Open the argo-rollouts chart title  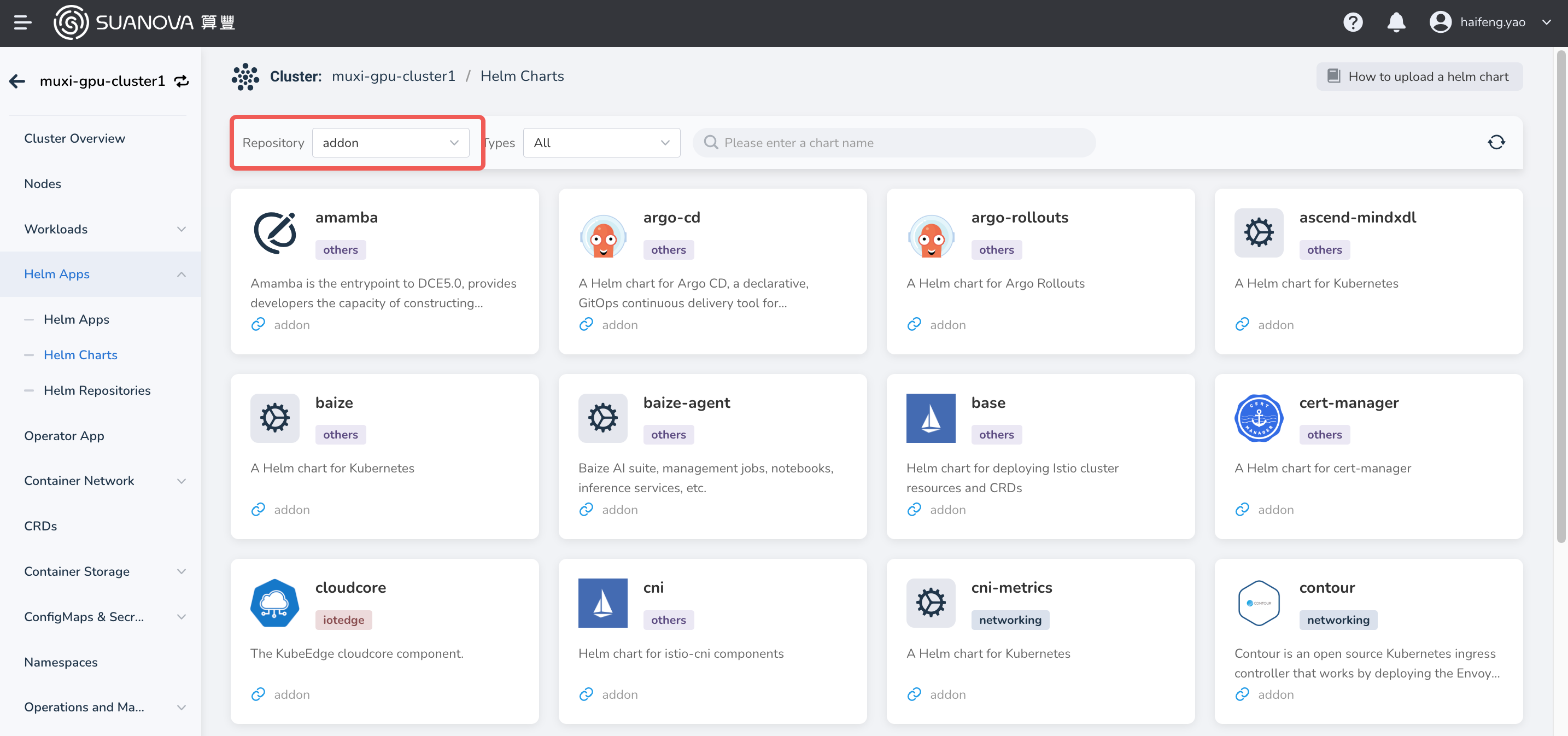click(x=1020, y=217)
